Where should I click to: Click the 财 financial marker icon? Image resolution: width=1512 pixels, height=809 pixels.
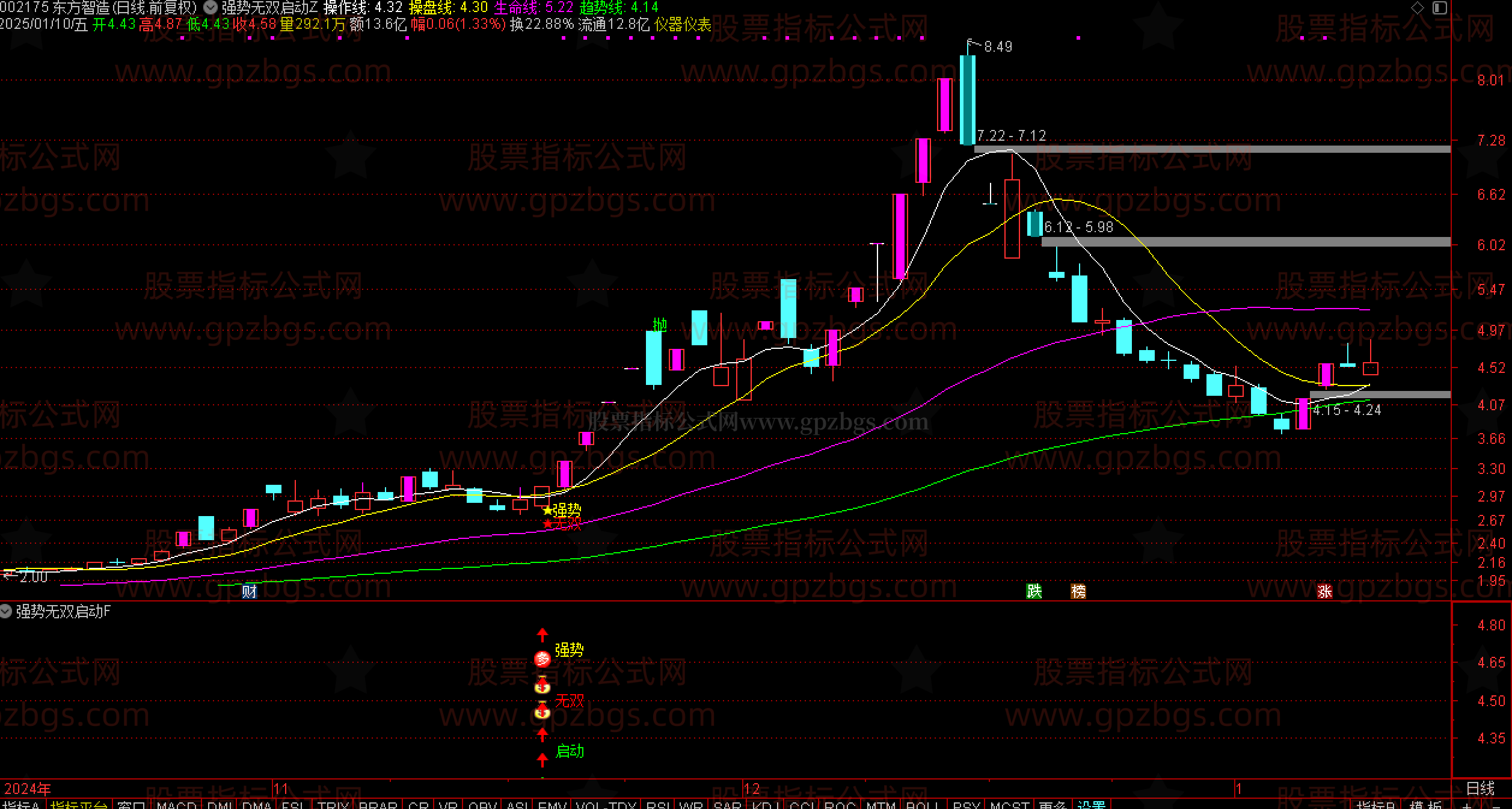click(x=249, y=592)
